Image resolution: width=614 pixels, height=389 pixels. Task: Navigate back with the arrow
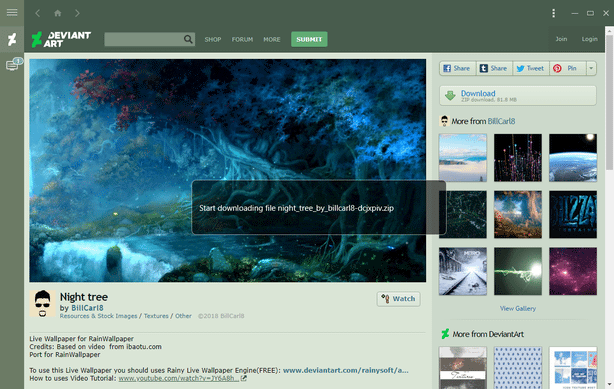(38, 13)
